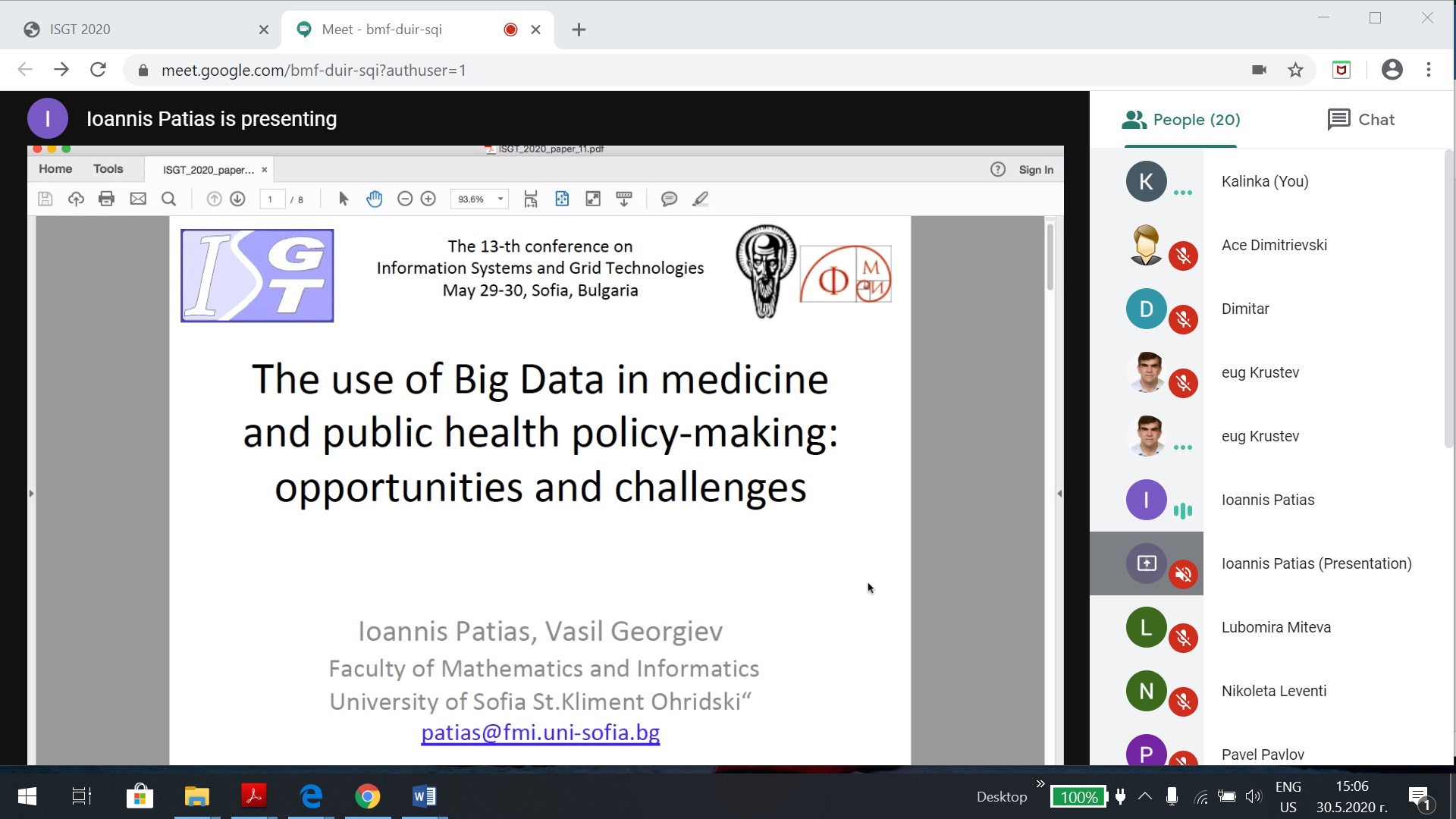Select Dimitar in participants list
The image size is (1456, 819).
pyautogui.click(x=1272, y=309)
